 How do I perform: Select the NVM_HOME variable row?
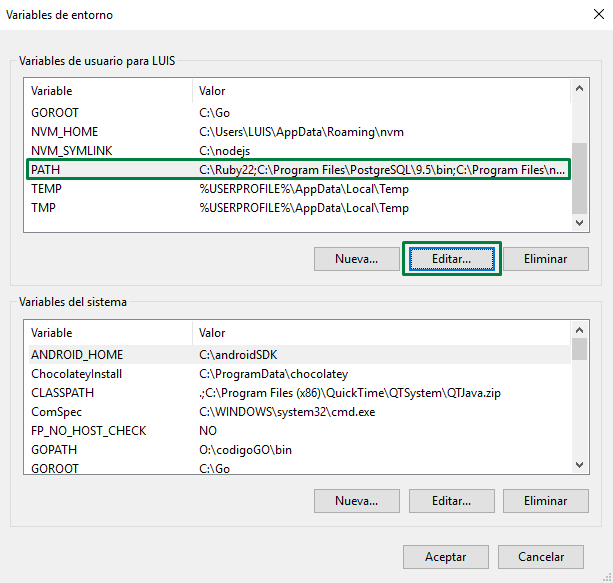[x=299, y=132]
